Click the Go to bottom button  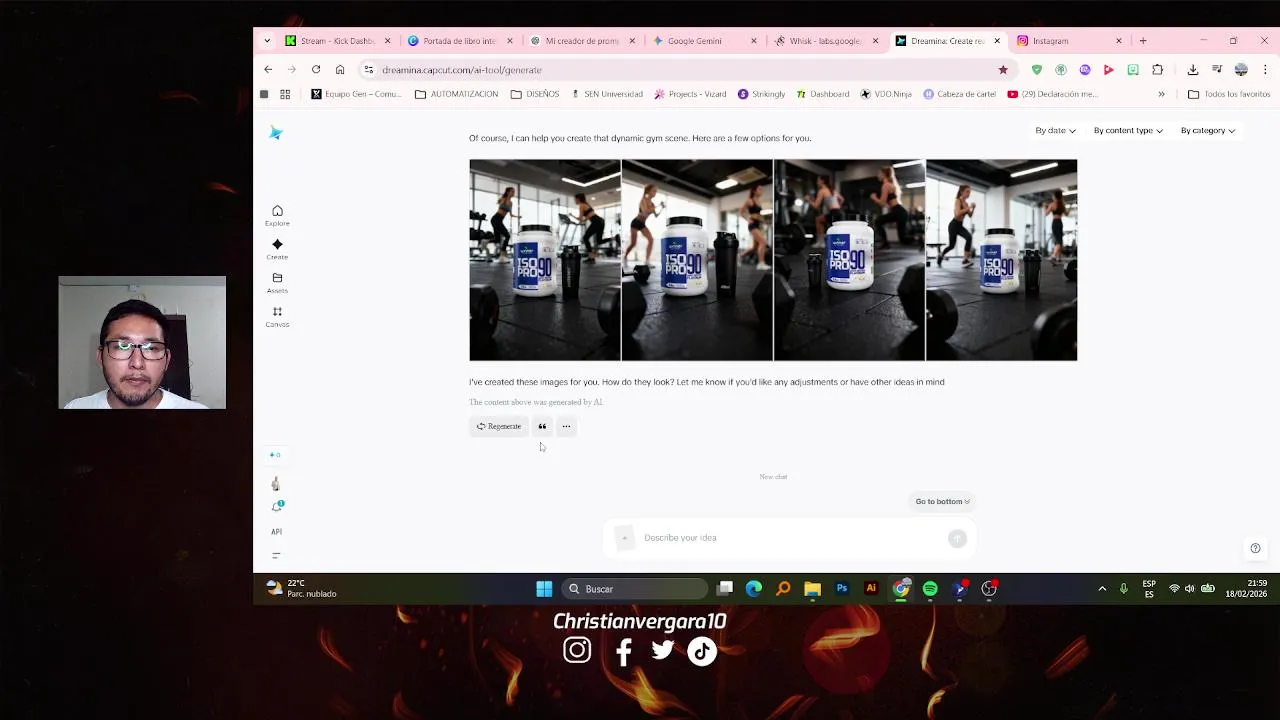pos(943,502)
